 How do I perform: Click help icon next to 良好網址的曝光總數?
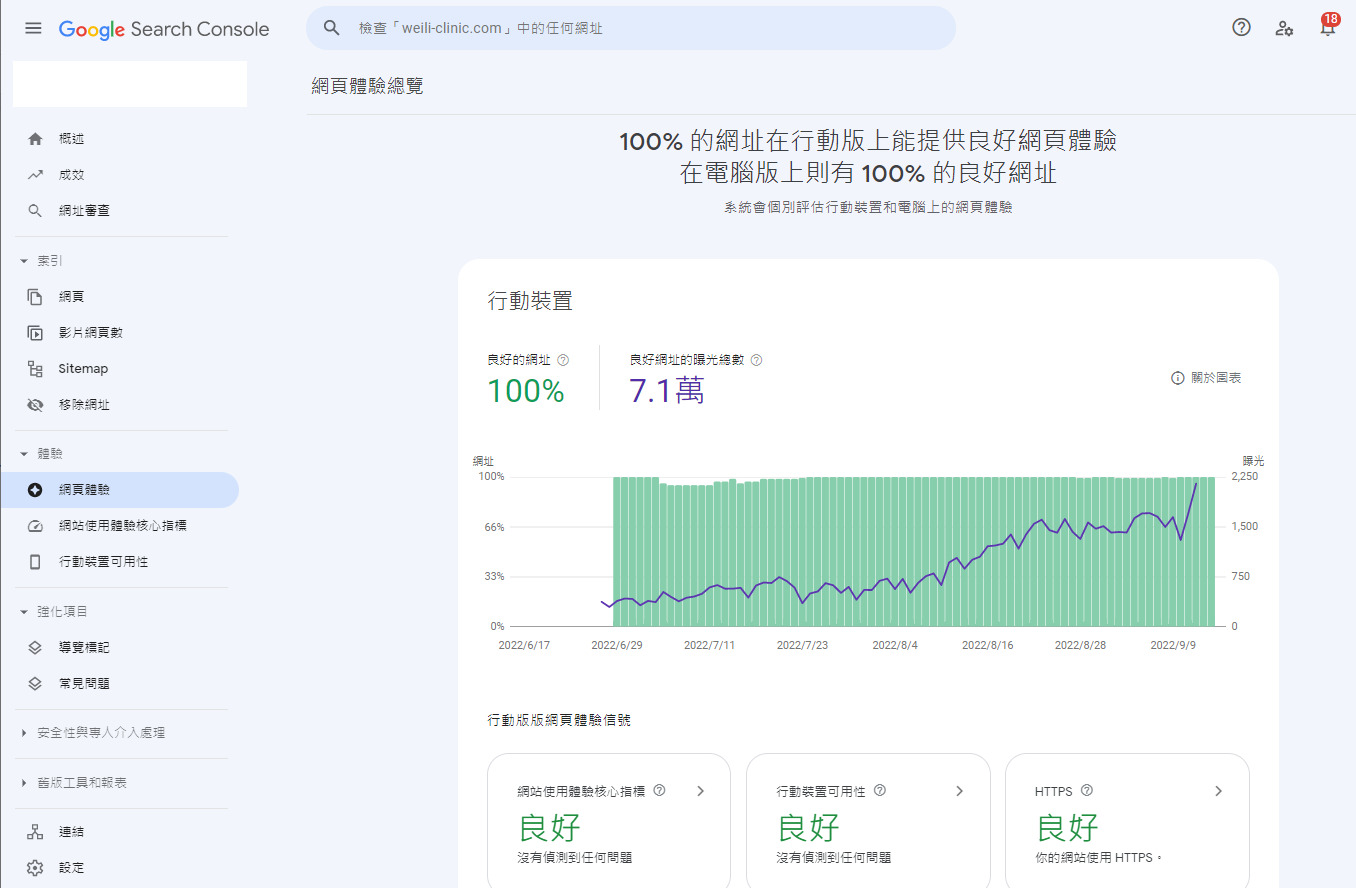756,360
